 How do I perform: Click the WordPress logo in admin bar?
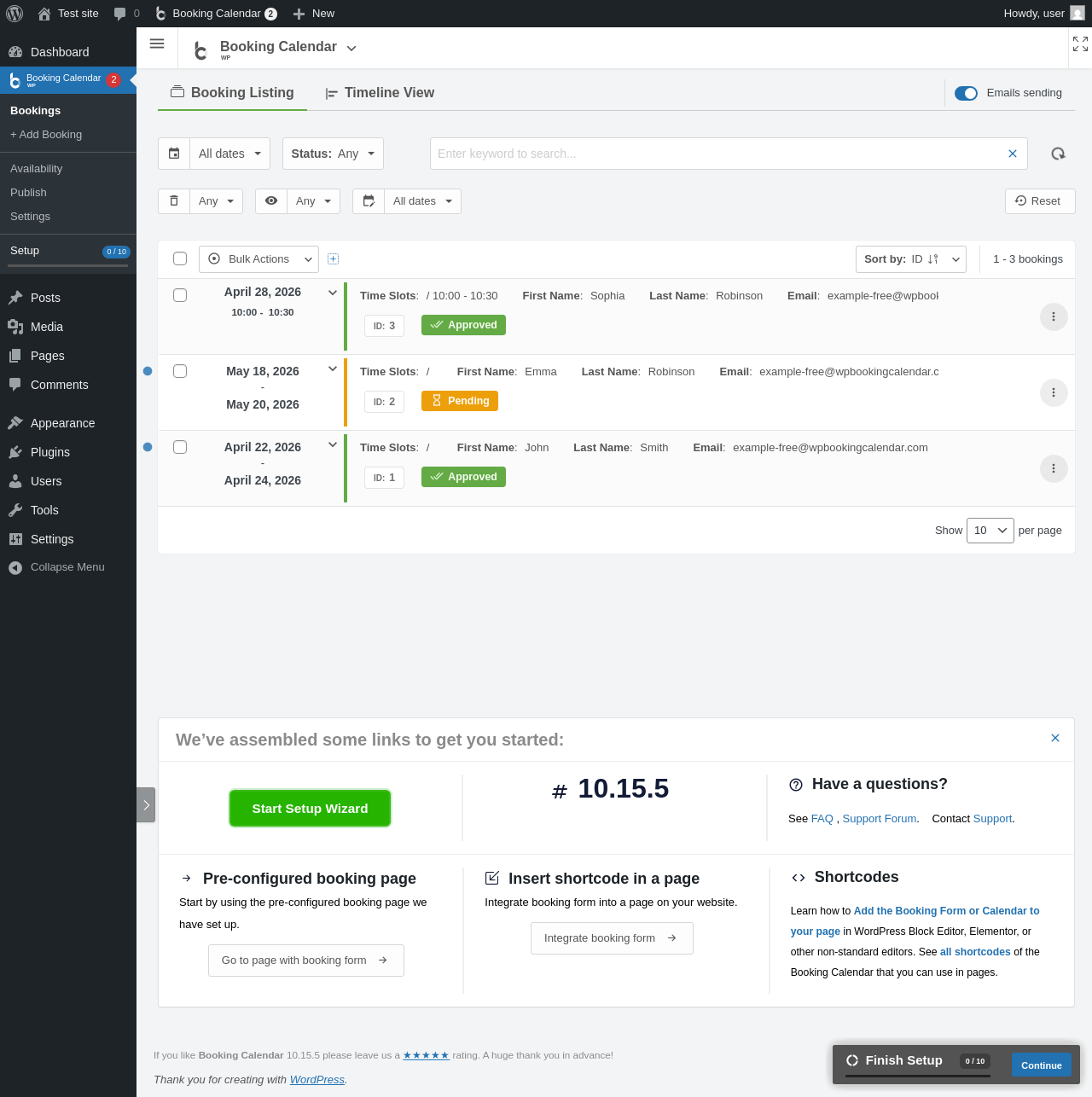click(x=15, y=14)
